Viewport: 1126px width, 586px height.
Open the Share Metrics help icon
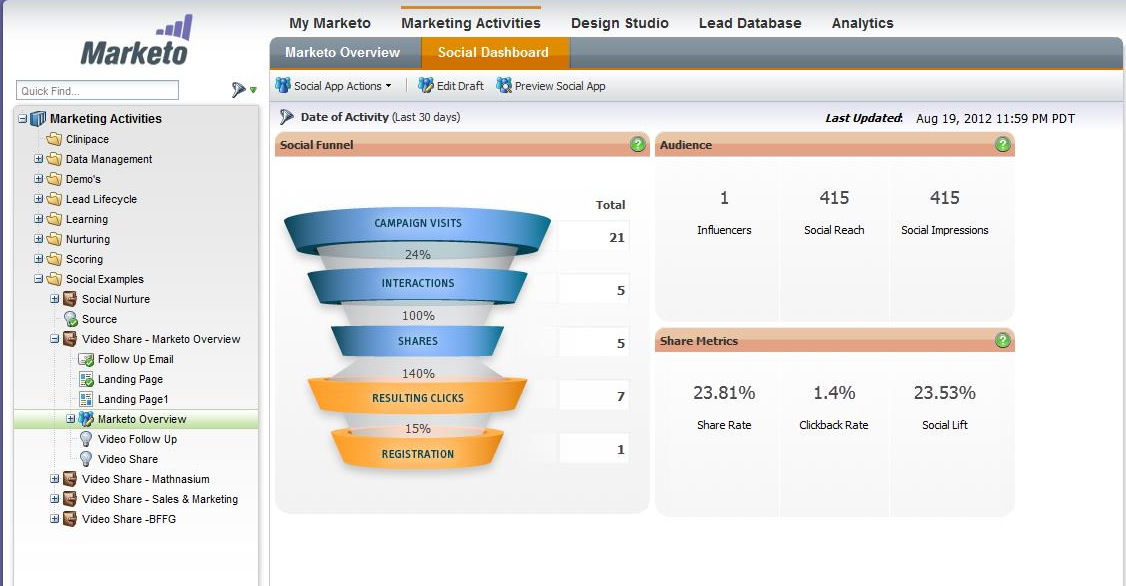point(1002,340)
